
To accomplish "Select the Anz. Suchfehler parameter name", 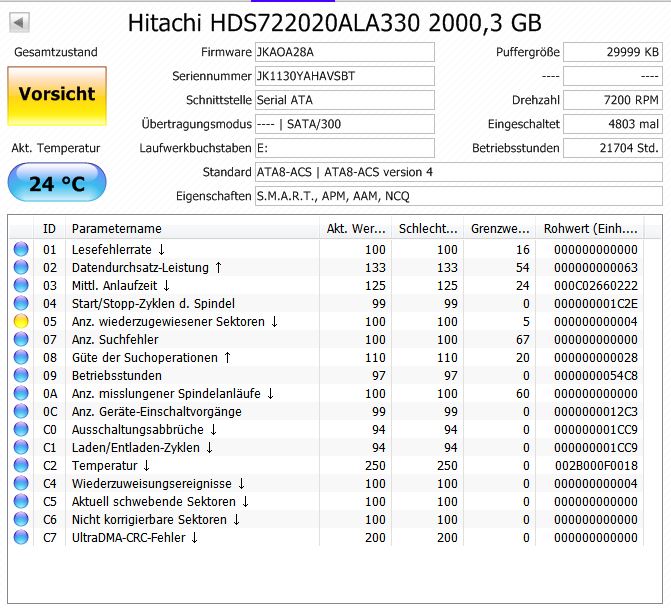I will pyautogui.click(x=115, y=339).
